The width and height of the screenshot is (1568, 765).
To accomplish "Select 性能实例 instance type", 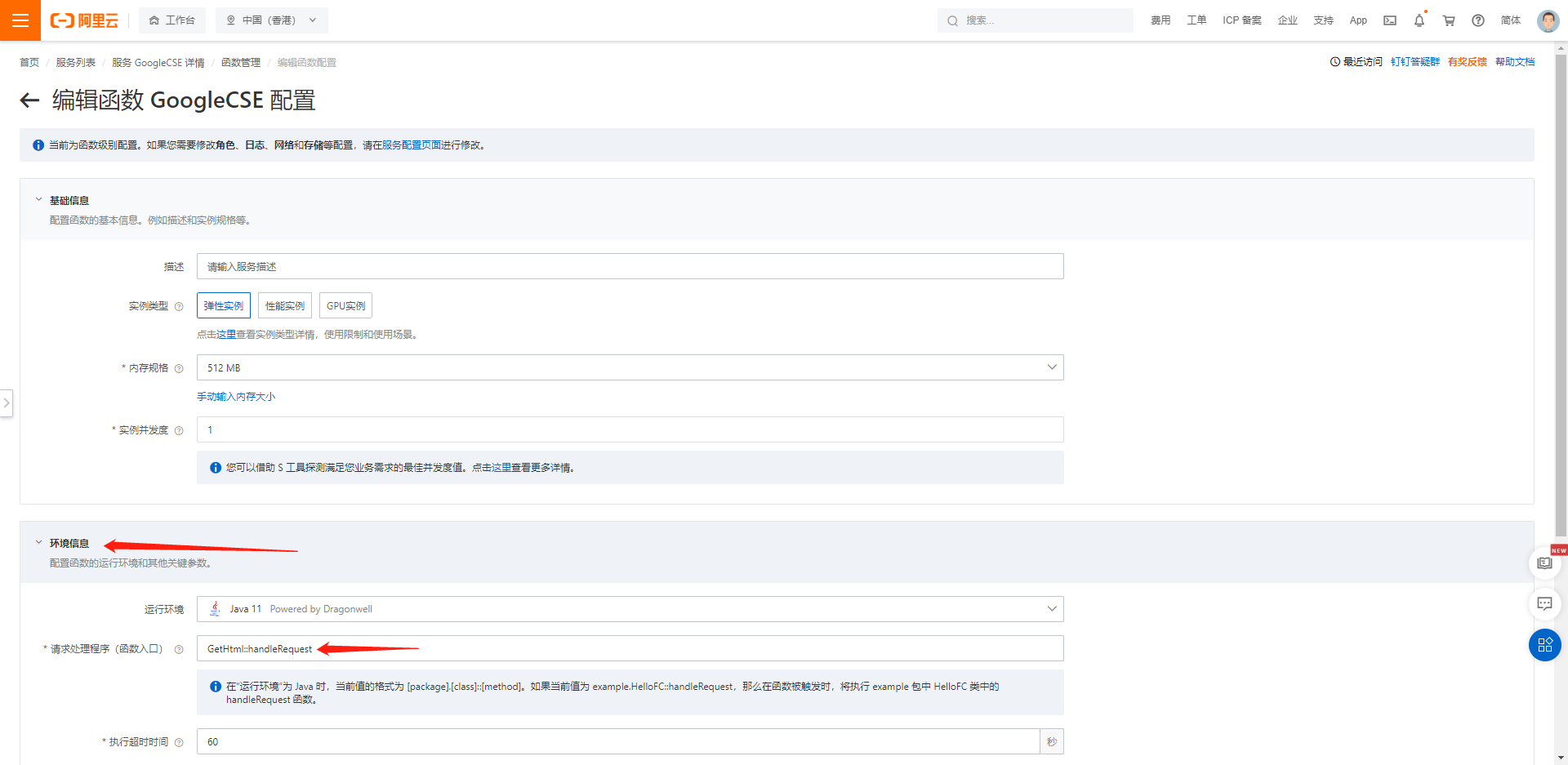I will point(285,305).
